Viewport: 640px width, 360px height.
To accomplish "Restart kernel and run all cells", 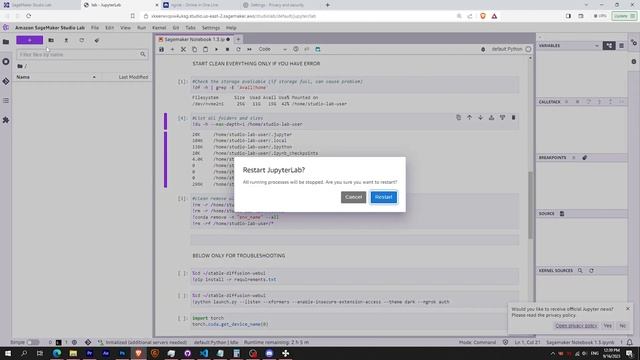I will coord(249,49).
